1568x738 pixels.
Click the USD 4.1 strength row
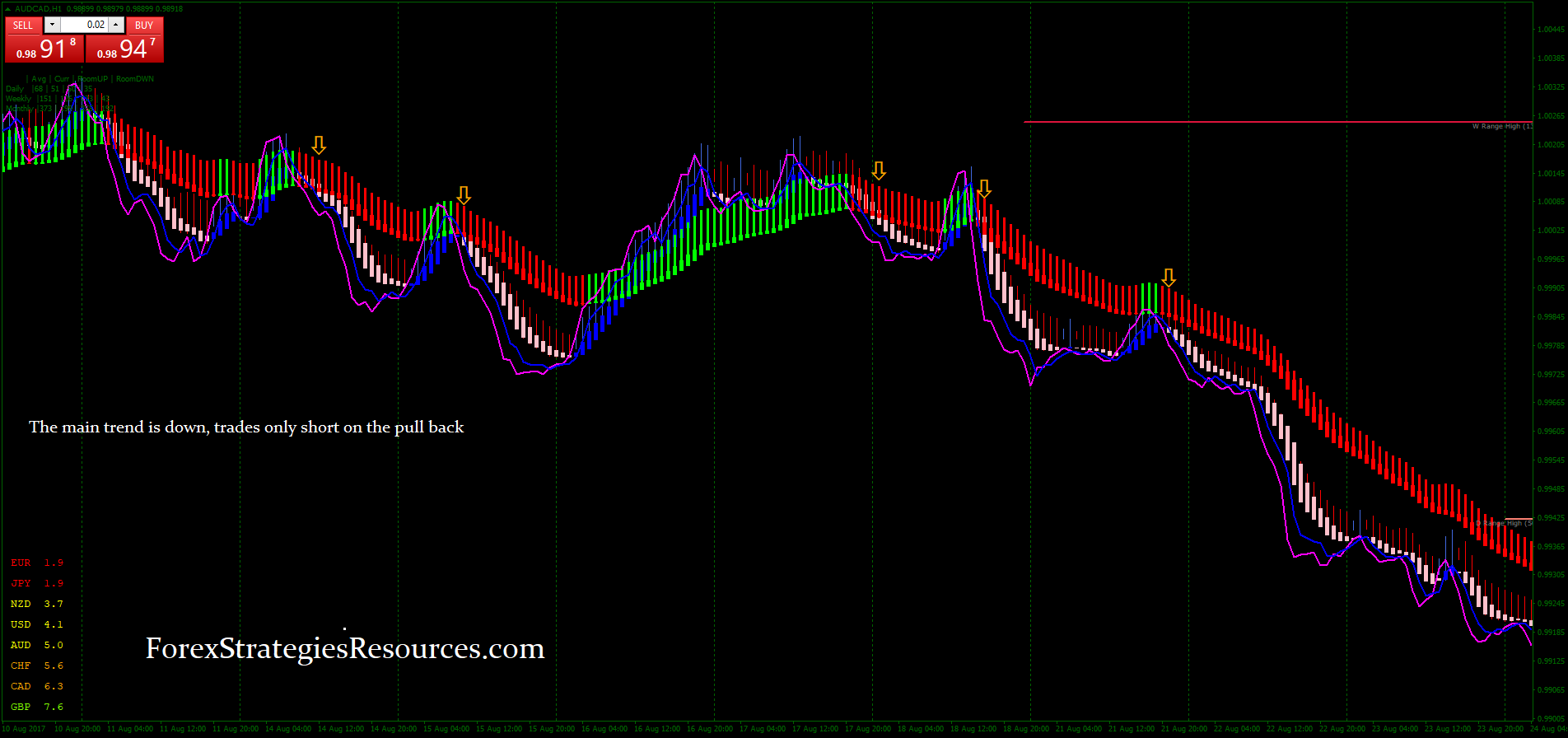[37, 624]
